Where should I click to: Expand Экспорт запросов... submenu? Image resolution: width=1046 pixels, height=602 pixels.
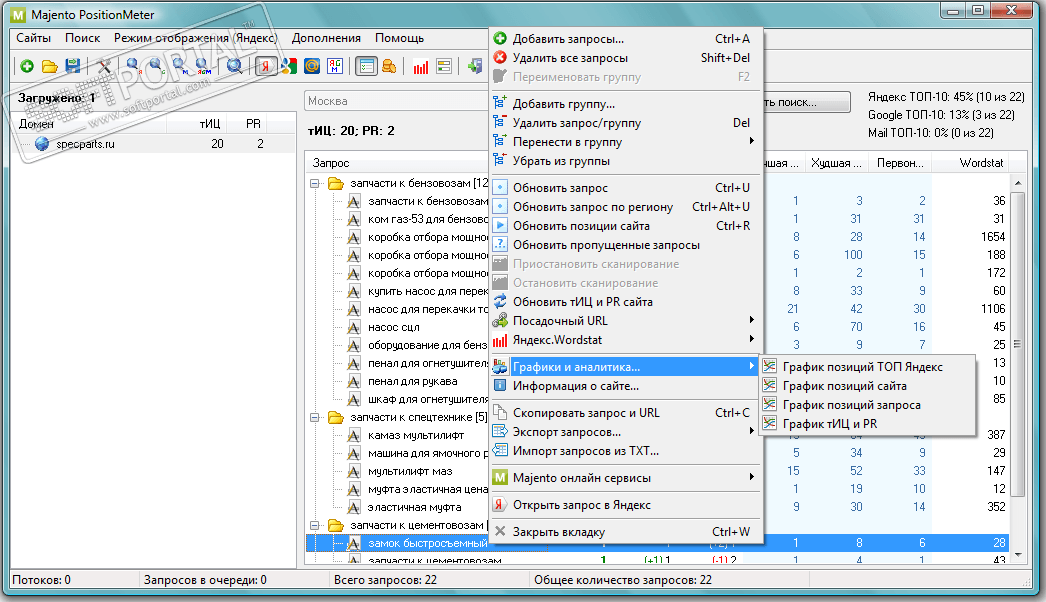(626, 432)
